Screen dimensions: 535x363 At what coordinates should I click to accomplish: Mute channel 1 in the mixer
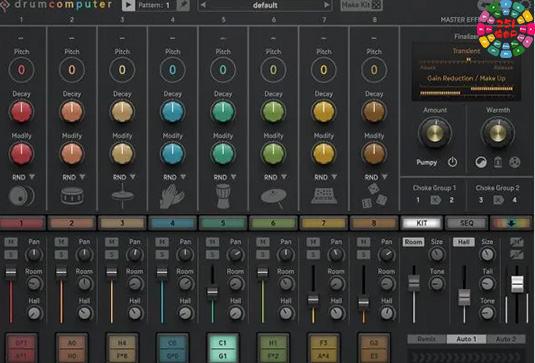[x=11, y=242]
